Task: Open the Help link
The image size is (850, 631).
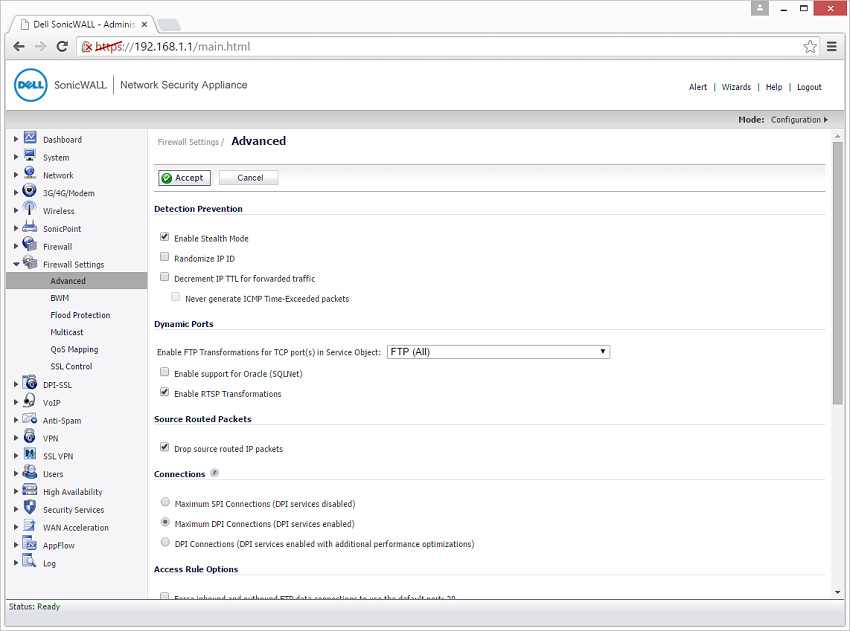Action: point(774,87)
